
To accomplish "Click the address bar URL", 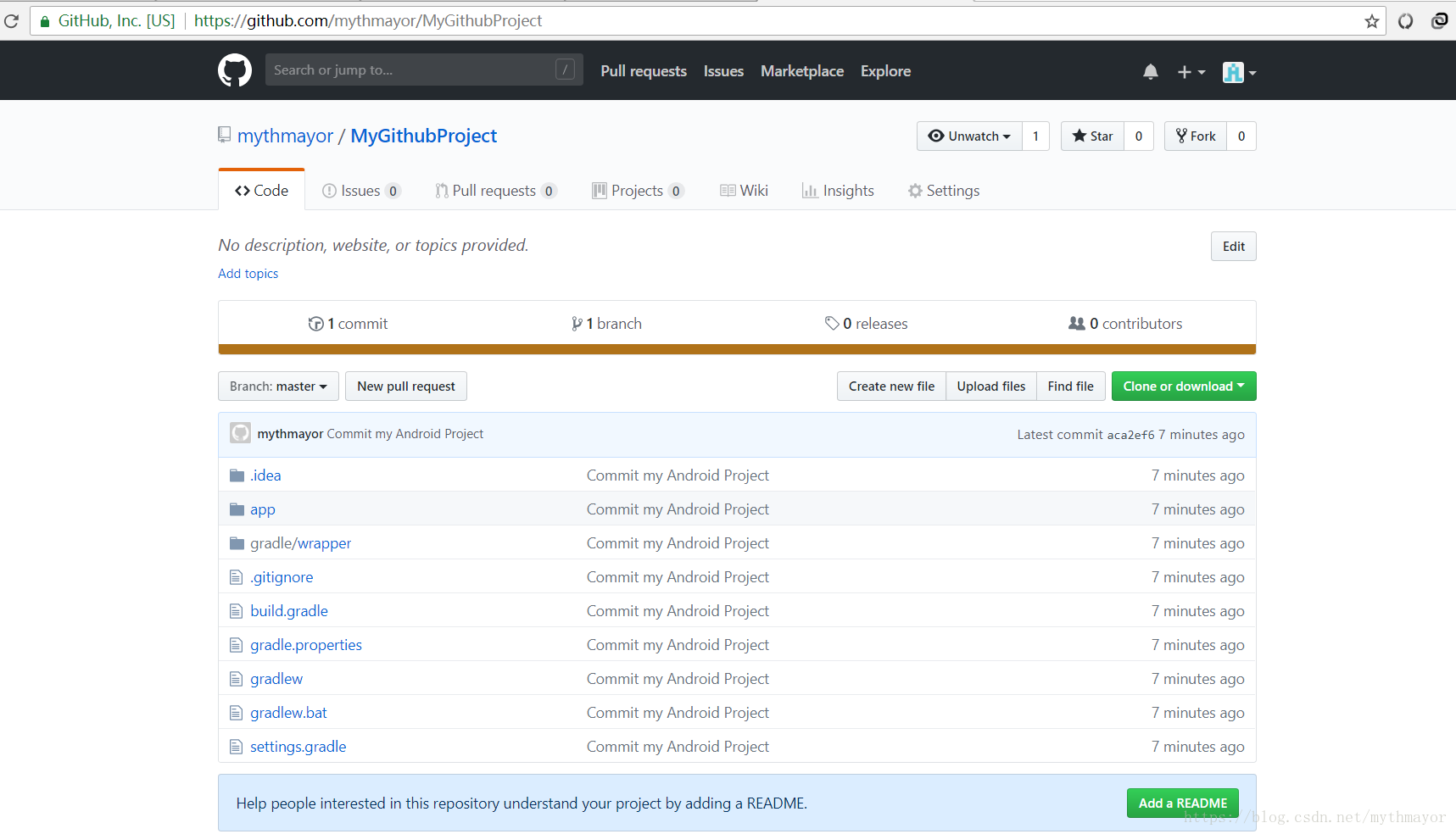I will pos(368,21).
